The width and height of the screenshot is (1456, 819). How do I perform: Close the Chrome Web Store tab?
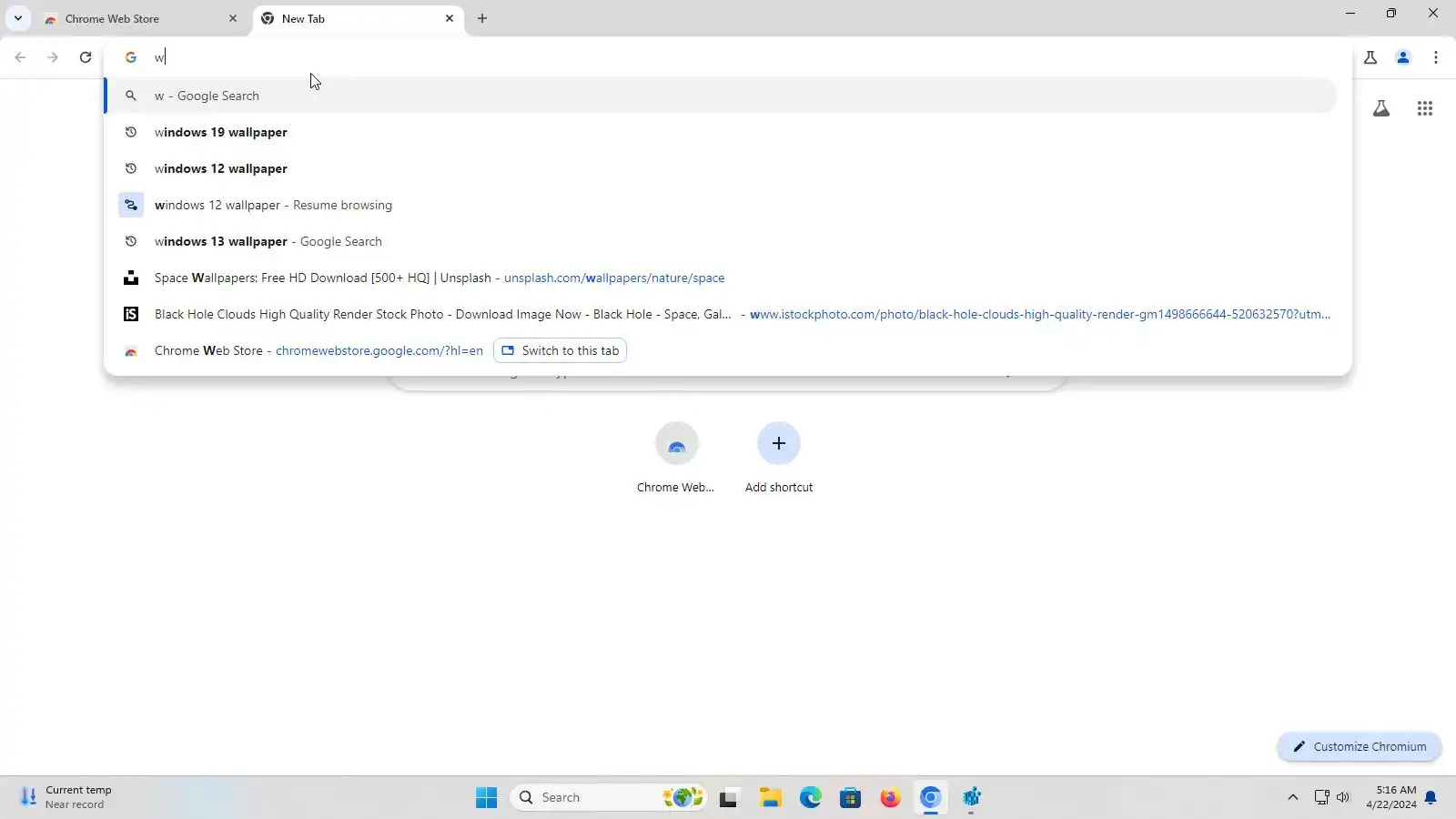pos(233,18)
